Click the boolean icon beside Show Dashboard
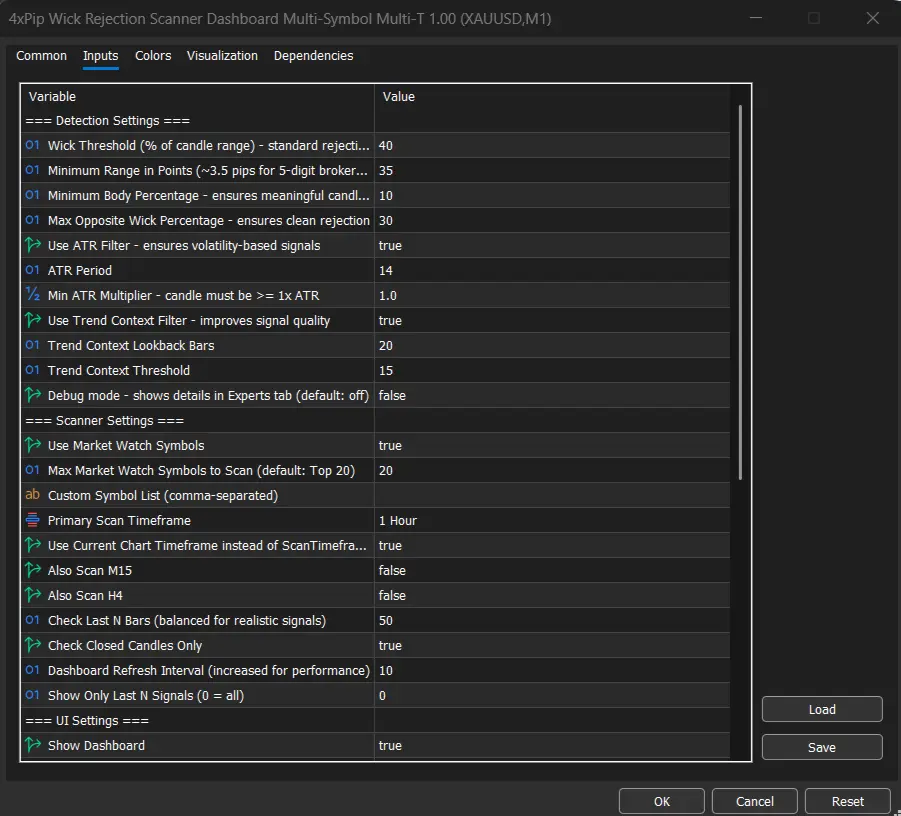This screenshot has width=901, height=816. click(x=32, y=746)
